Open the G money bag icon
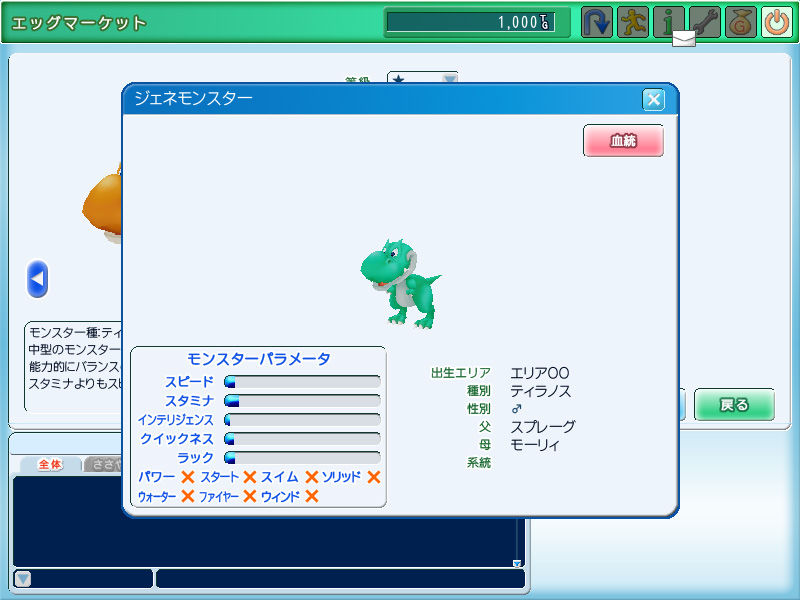The width and height of the screenshot is (800, 600). point(741,22)
